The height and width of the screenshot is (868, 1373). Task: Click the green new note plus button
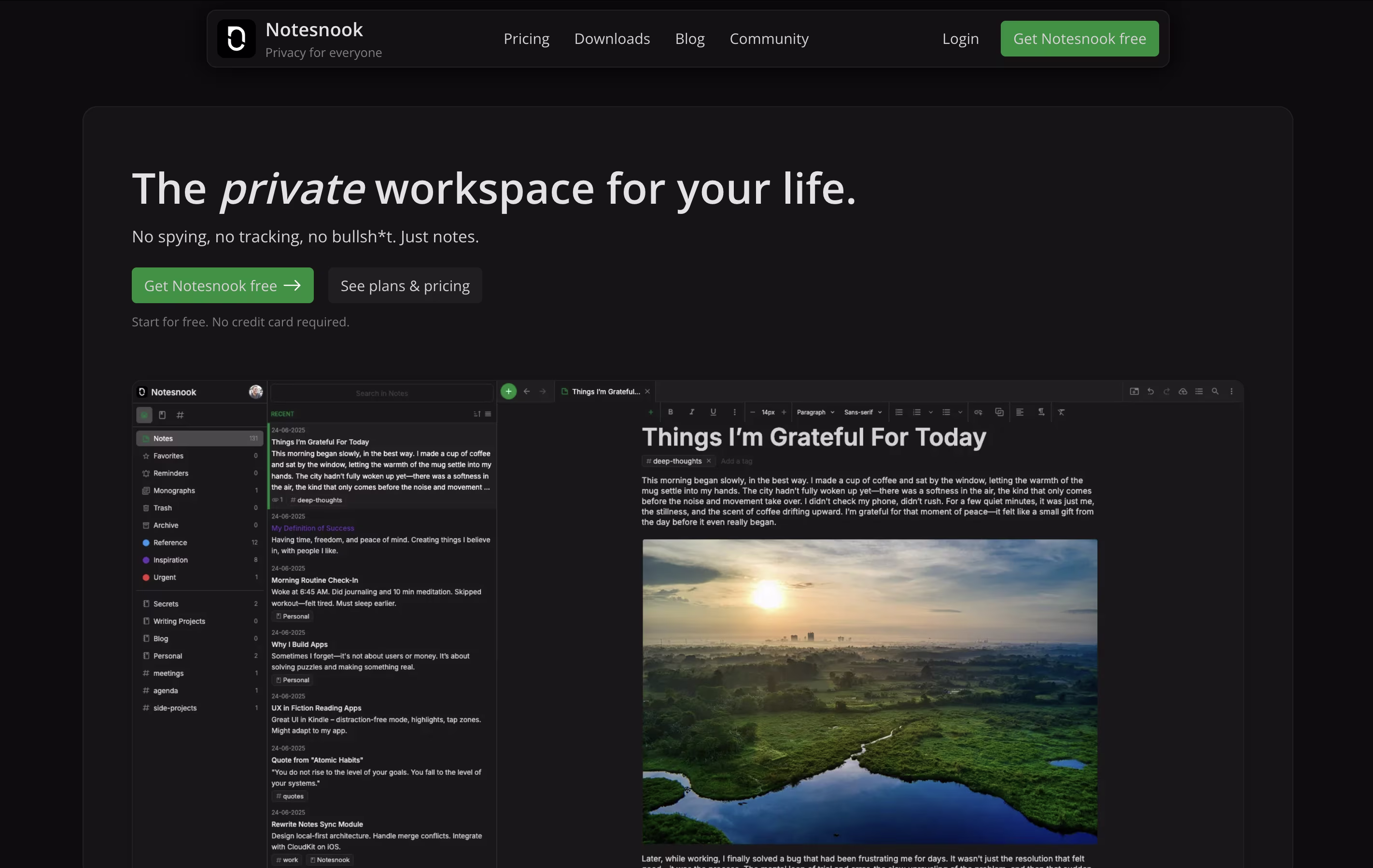point(508,391)
